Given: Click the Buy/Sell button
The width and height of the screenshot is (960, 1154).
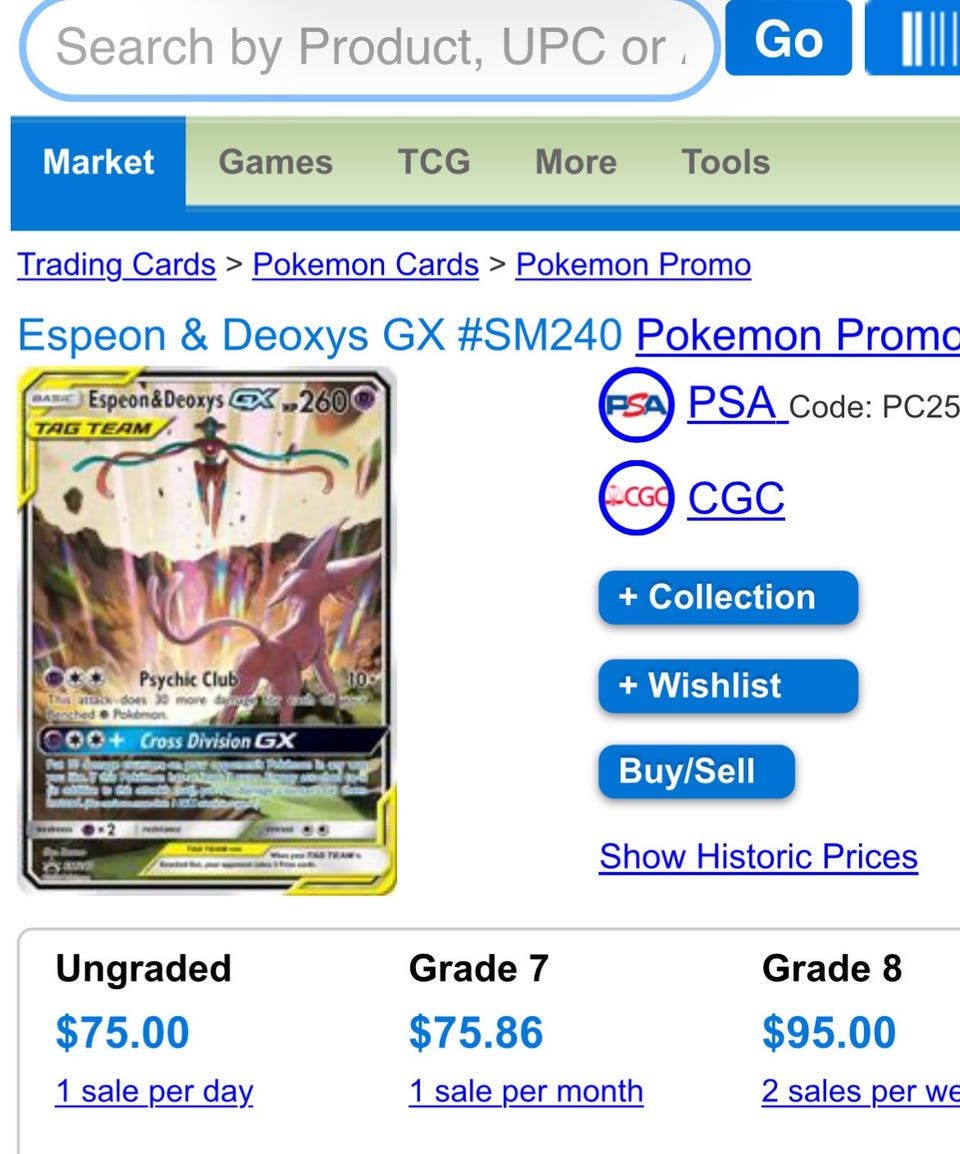Looking at the screenshot, I should tap(696, 771).
